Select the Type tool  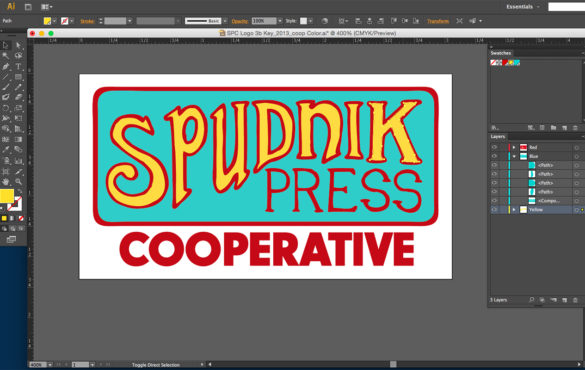(18, 66)
